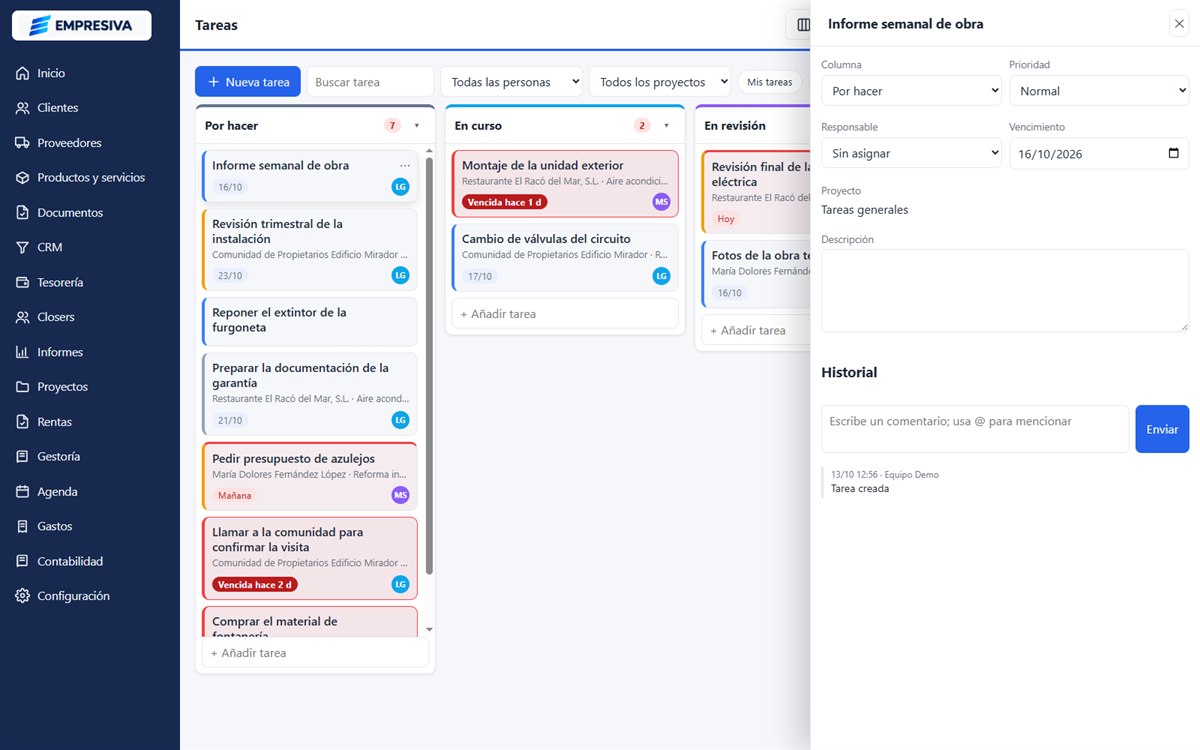Click the Tarea creada history entry
The image size is (1200, 750).
(860, 489)
